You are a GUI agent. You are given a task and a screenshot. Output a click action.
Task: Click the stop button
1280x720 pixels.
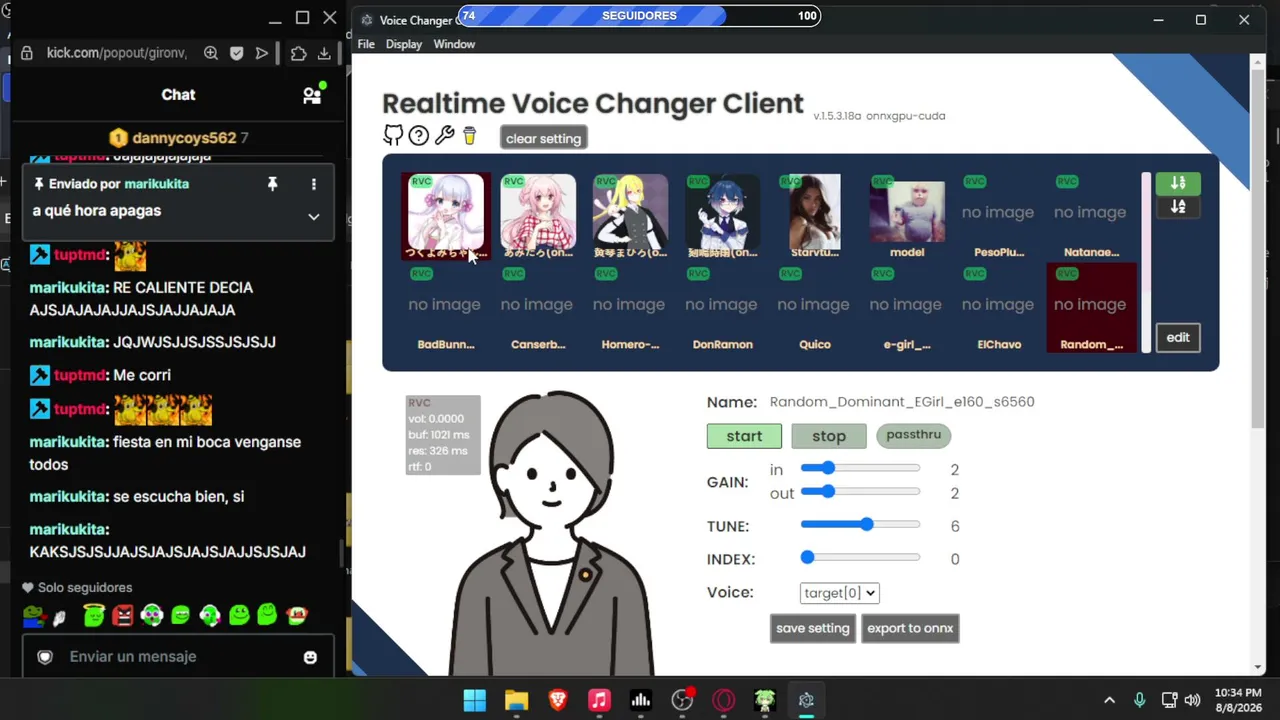(x=829, y=436)
